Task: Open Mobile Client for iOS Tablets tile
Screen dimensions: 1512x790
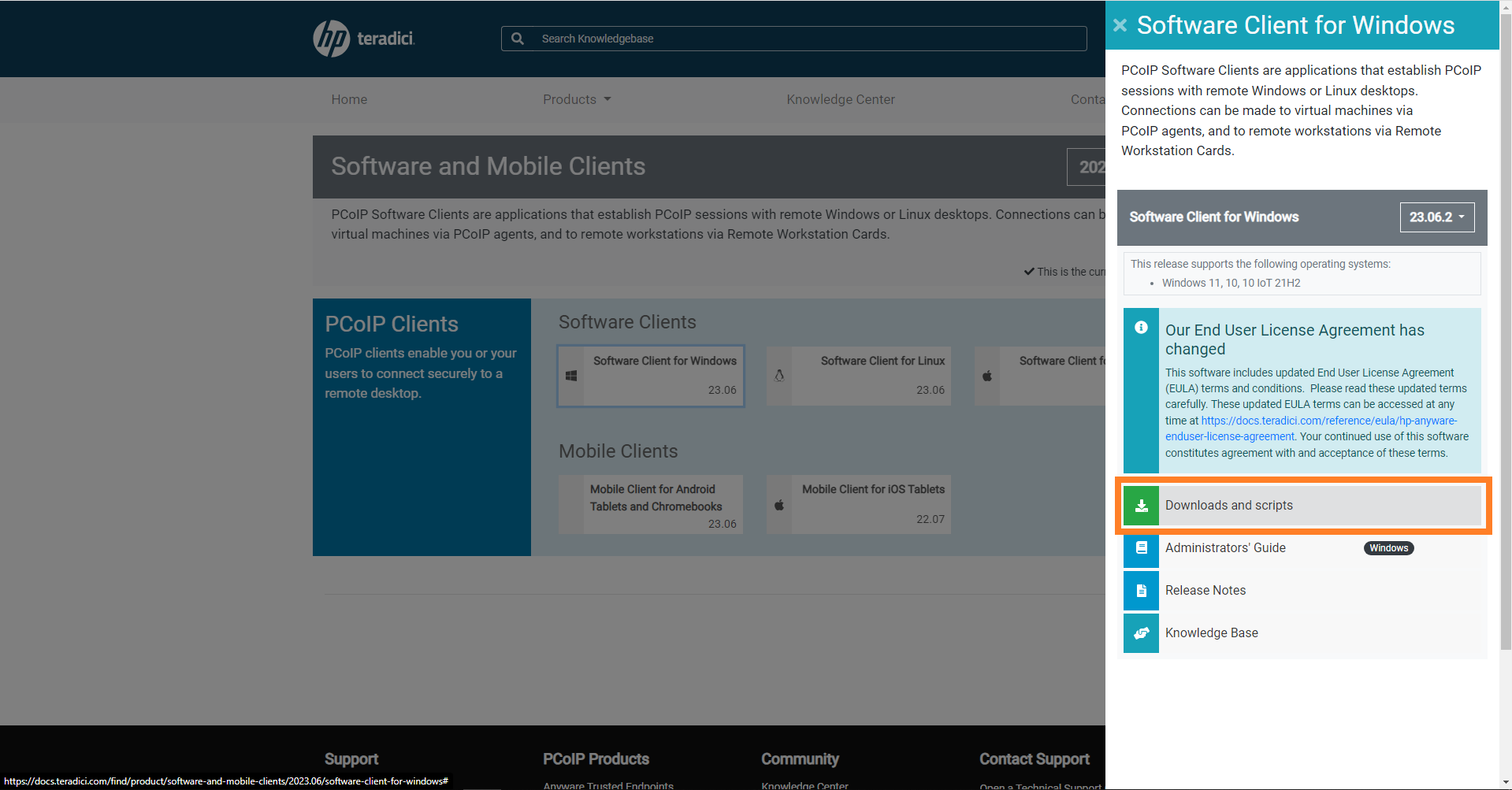Action: coord(859,504)
